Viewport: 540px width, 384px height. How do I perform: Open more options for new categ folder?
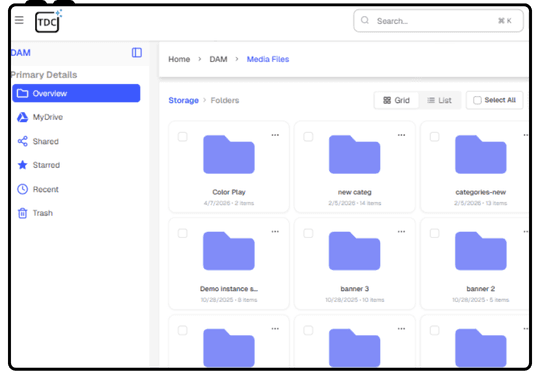pyautogui.click(x=402, y=135)
